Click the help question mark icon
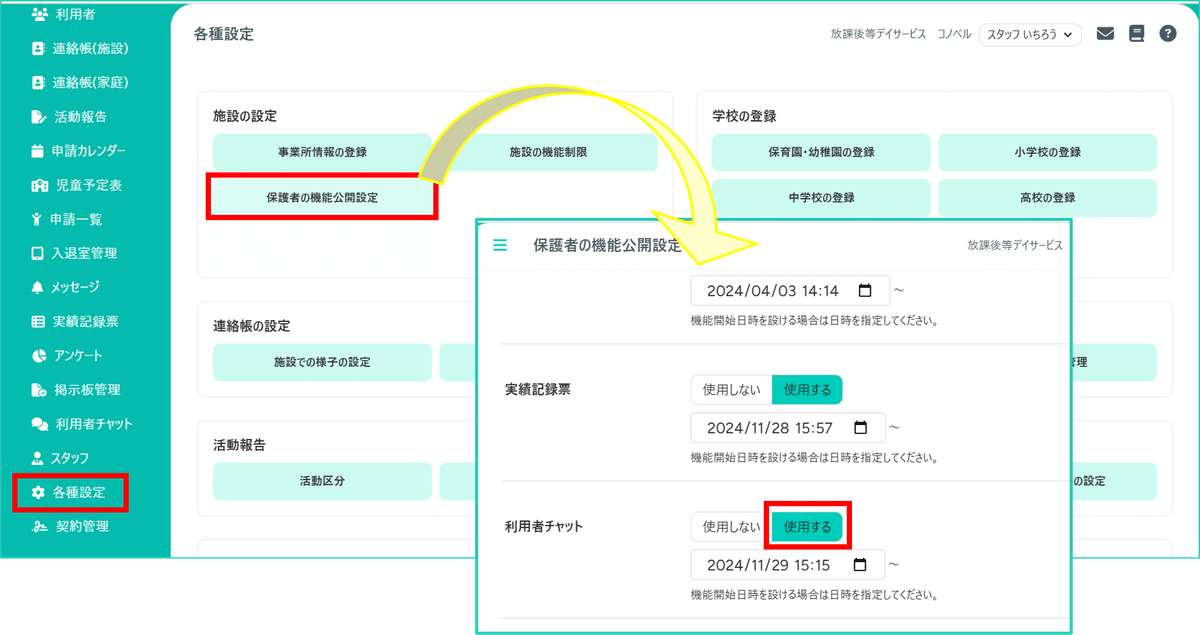1200x635 pixels. 1167,33
